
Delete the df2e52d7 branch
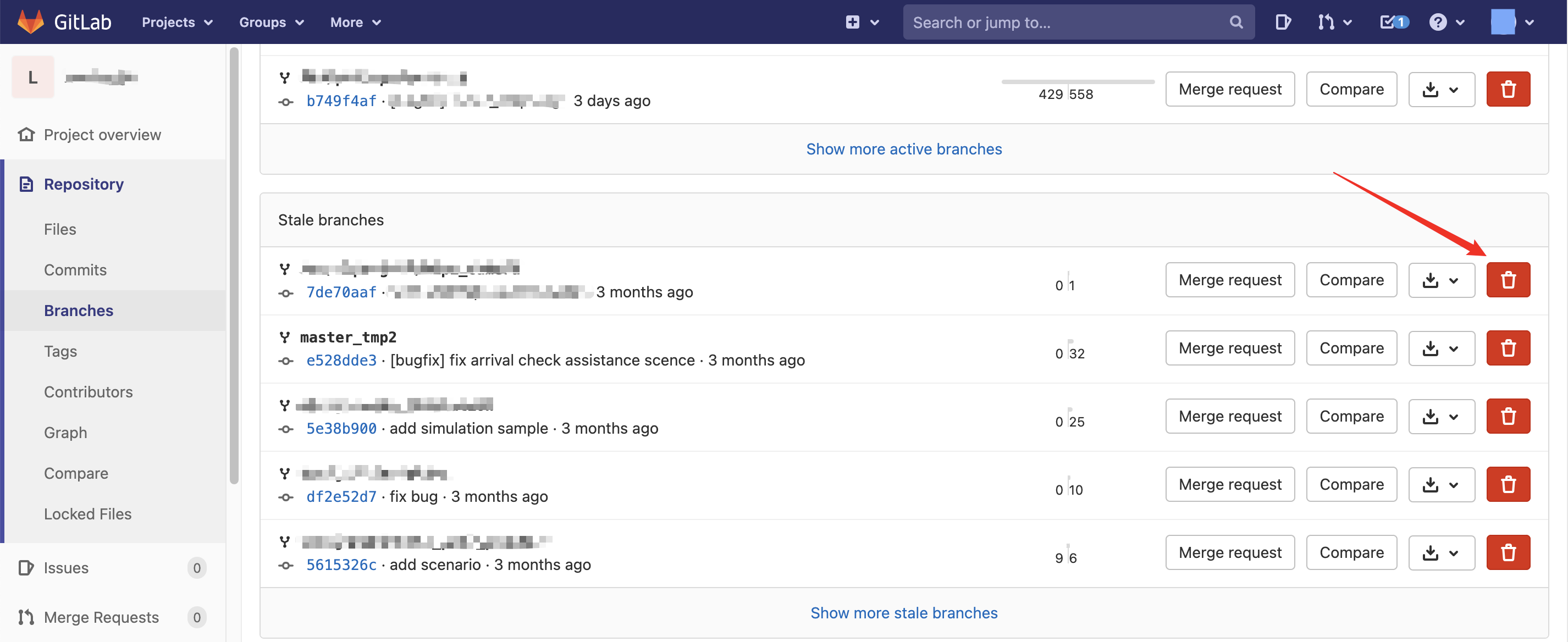[1509, 484]
